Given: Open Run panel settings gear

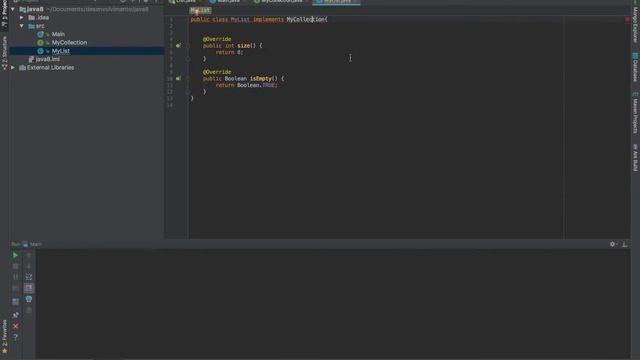Looking at the screenshot, I should [x=613, y=244].
